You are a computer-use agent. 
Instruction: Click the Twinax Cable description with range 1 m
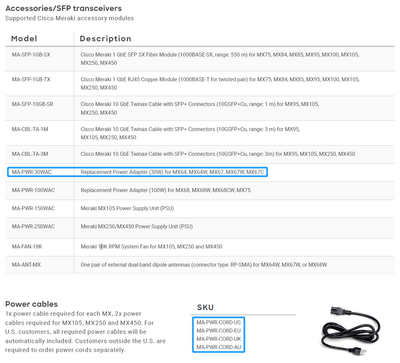pos(200,108)
